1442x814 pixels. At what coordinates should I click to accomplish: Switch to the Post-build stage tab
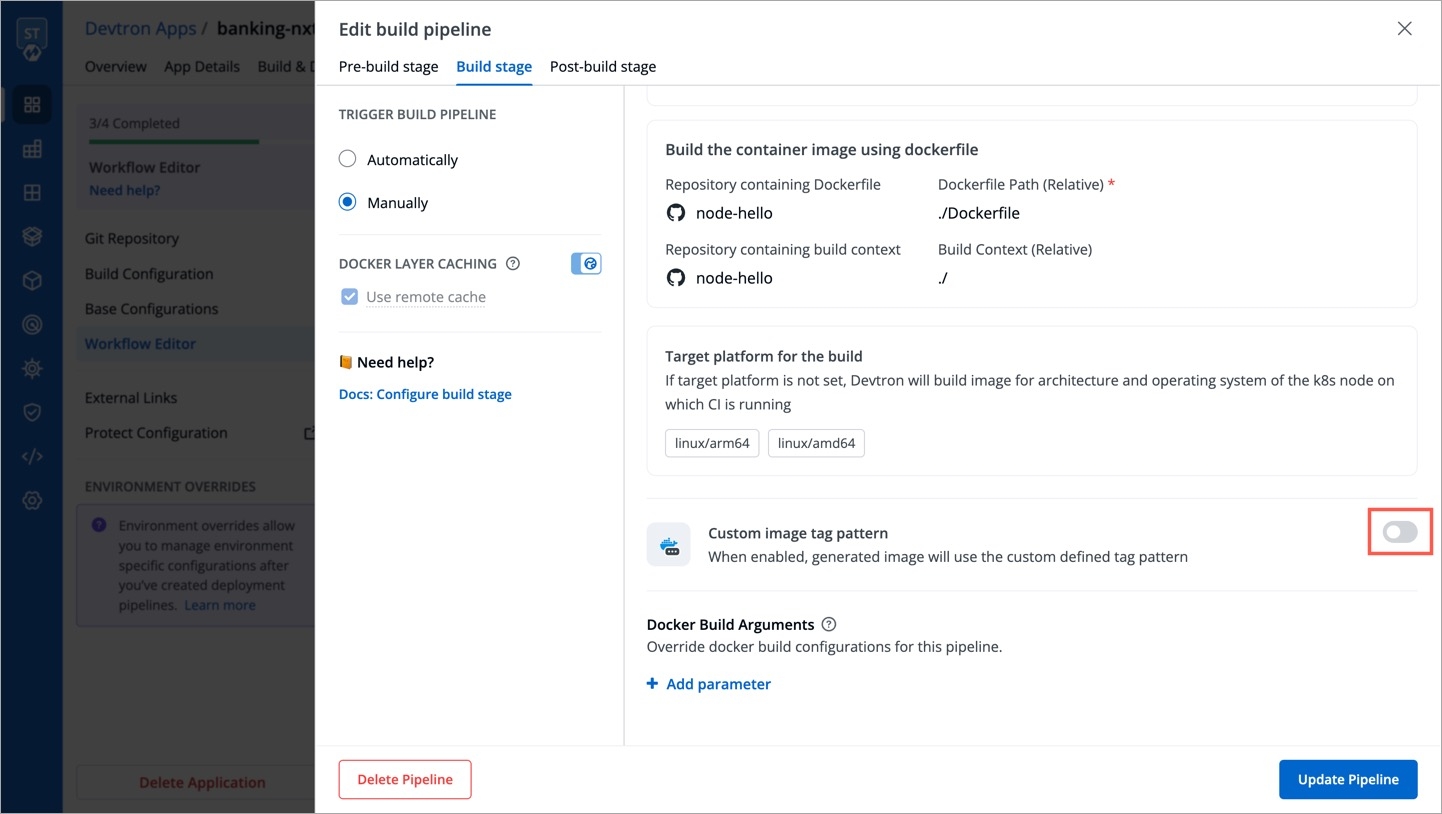[603, 67]
